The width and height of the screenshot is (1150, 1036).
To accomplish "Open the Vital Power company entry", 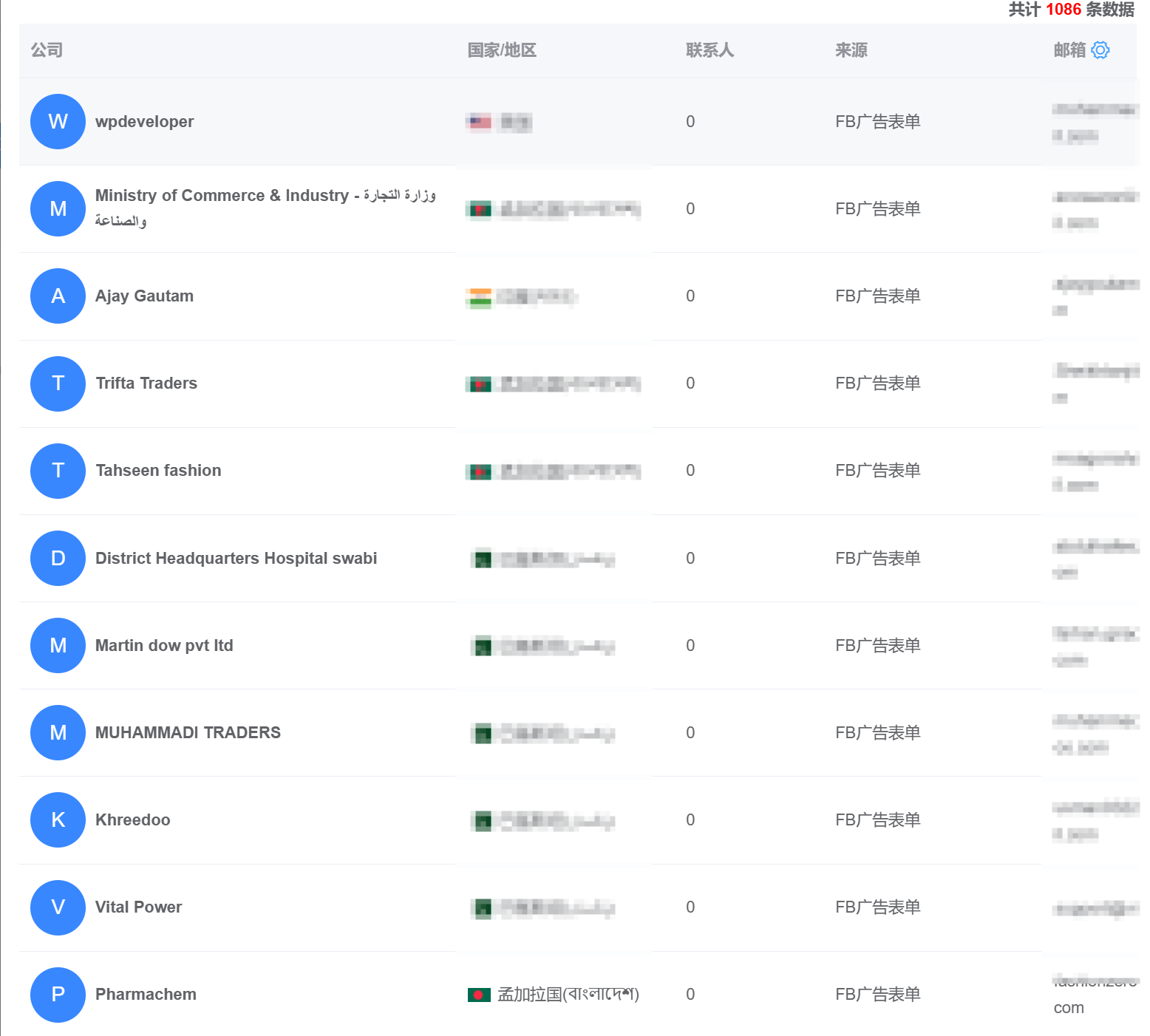I will click(138, 907).
